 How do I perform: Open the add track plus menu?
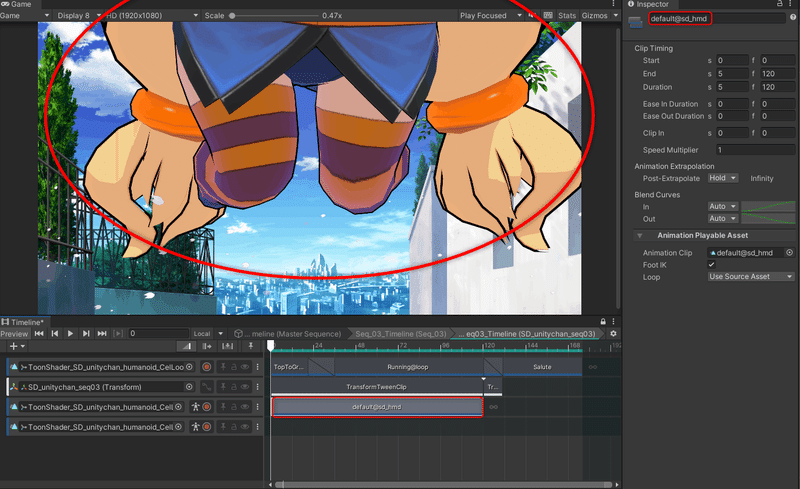point(16,346)
